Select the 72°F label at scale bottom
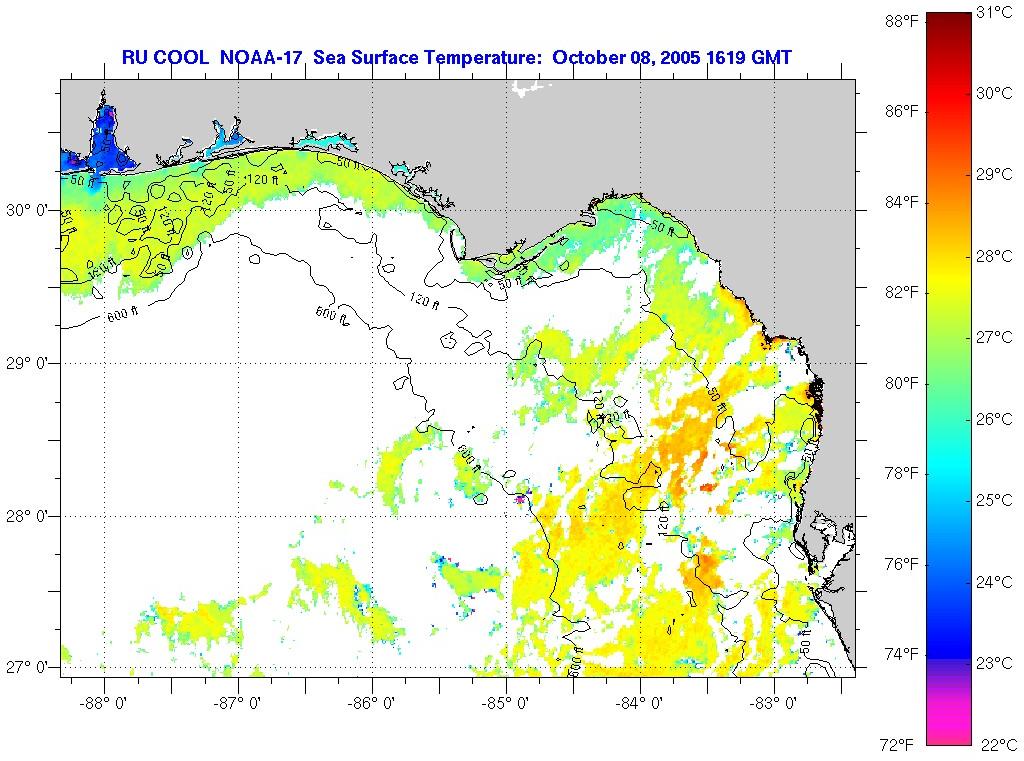Viewport: 1024px width, 761px height. [896, 744]
